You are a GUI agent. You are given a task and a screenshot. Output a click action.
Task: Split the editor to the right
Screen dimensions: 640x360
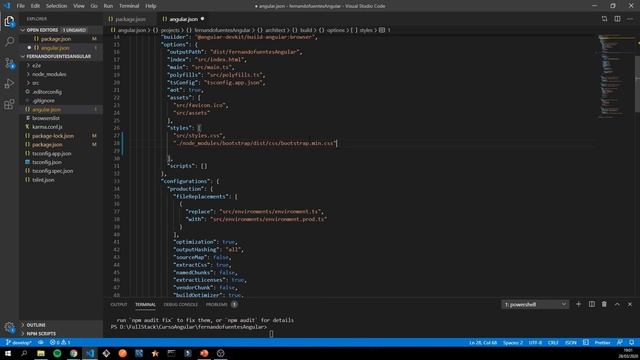pyautogui.click(x=617, y=19)
